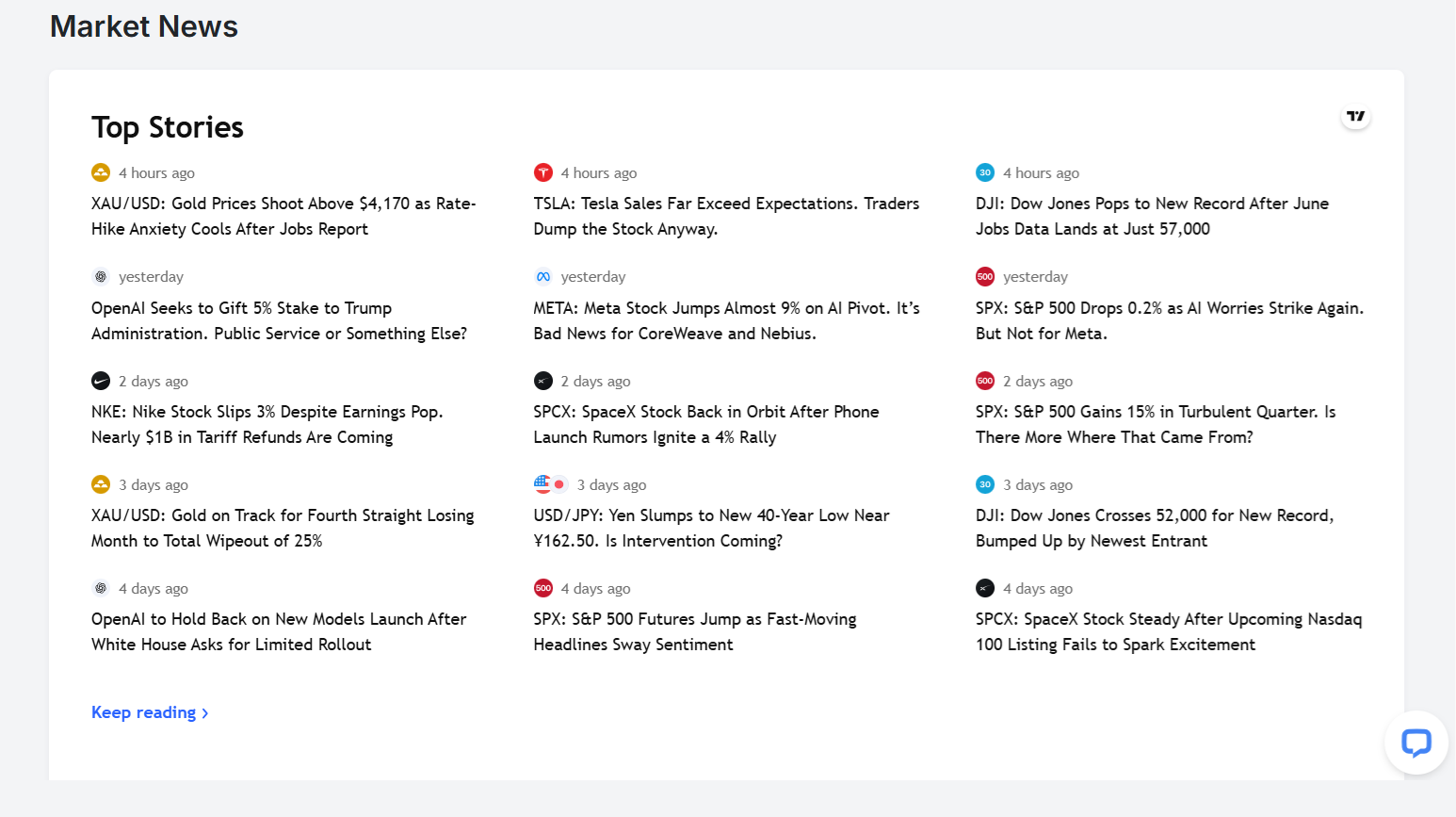
Task: Click the gold icon beside the Gold Prices Shoot Above $4,170 story
Action: (x=101, y=172)
